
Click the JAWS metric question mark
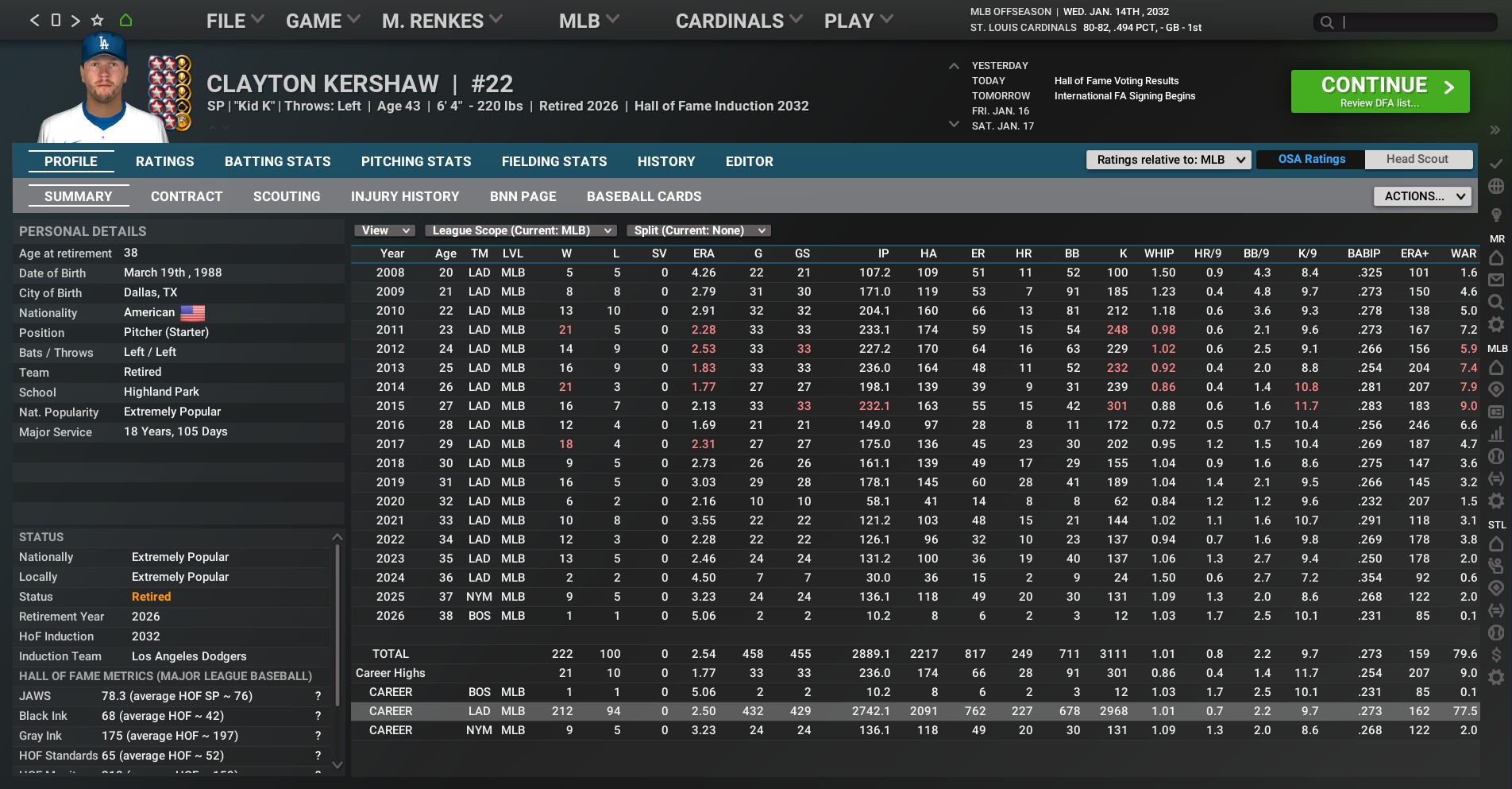[318, 696]
